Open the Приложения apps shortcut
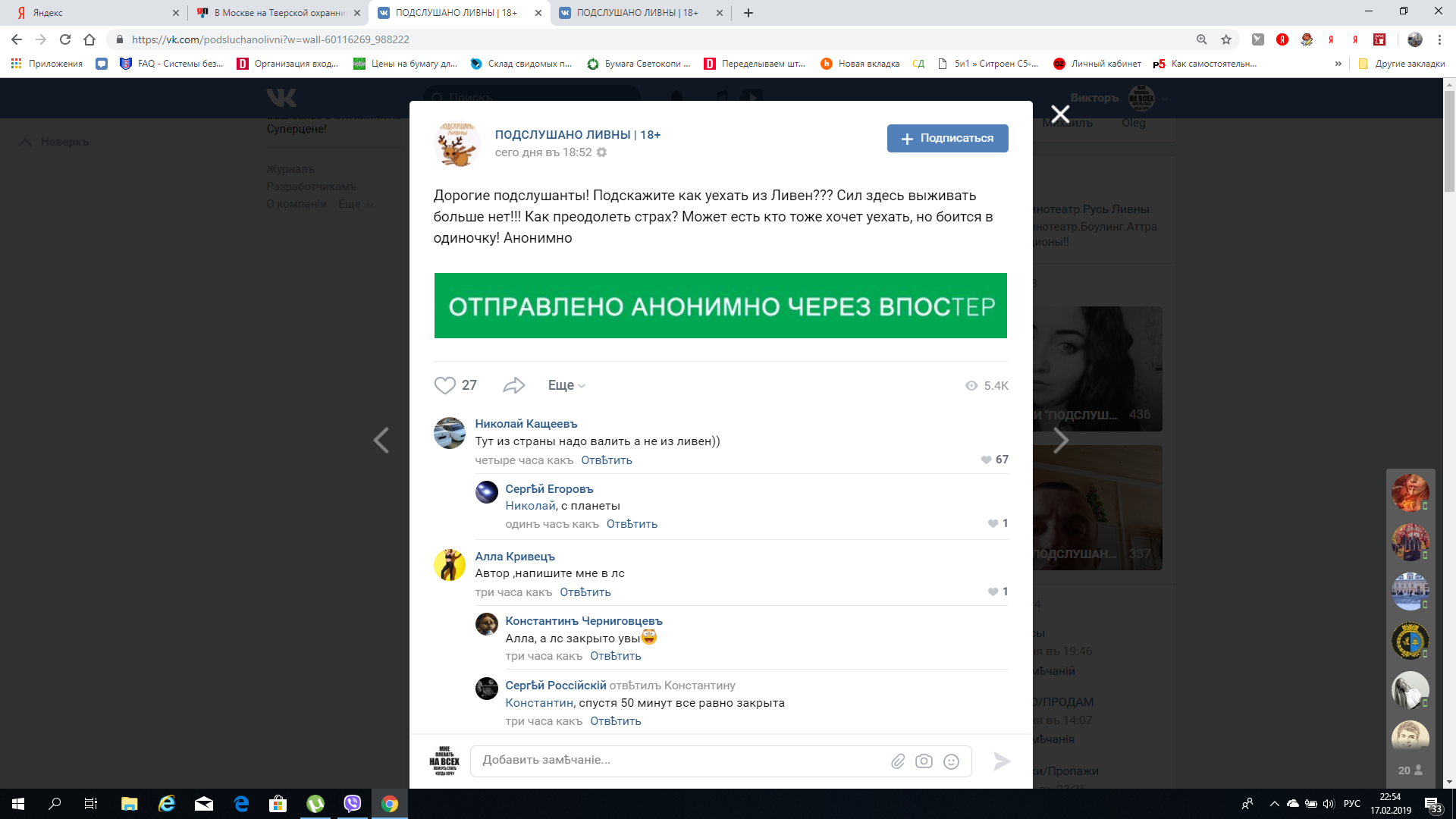Viewport: 1456px width, 819px height. coord(47,64)
